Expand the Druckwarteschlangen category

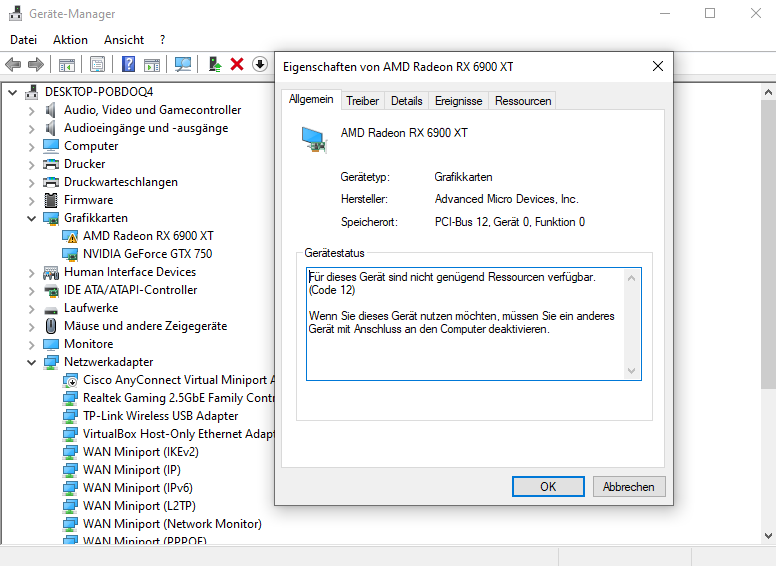click(32, 183)
